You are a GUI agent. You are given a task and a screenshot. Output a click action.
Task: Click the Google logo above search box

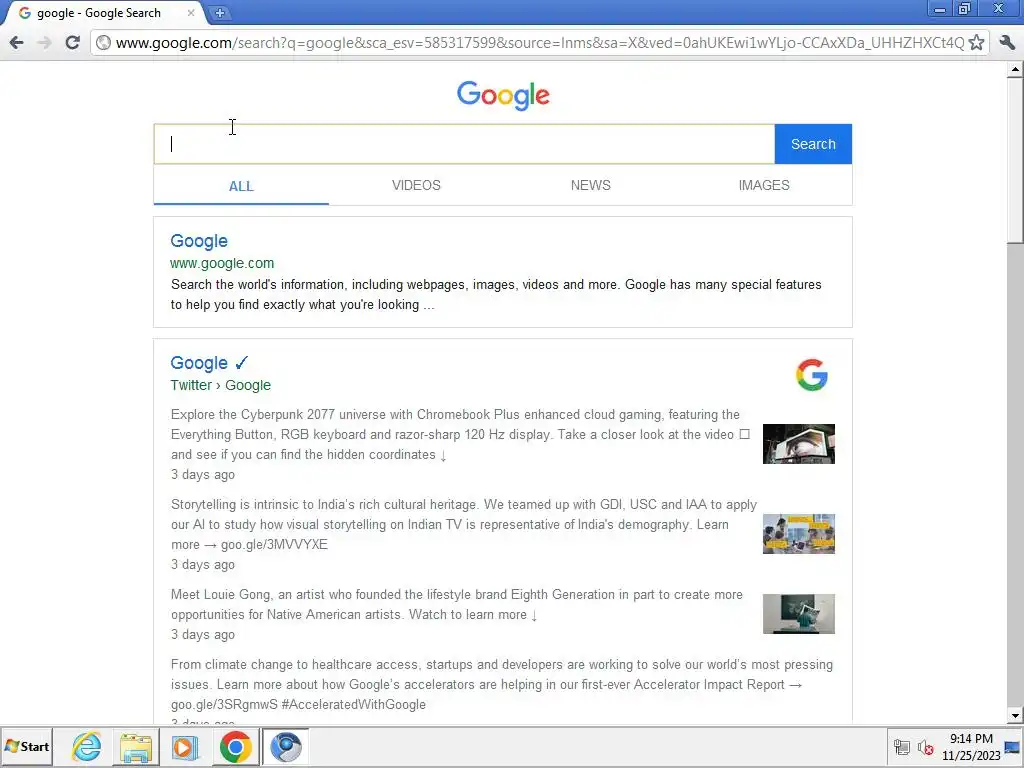tap(503, 95)
